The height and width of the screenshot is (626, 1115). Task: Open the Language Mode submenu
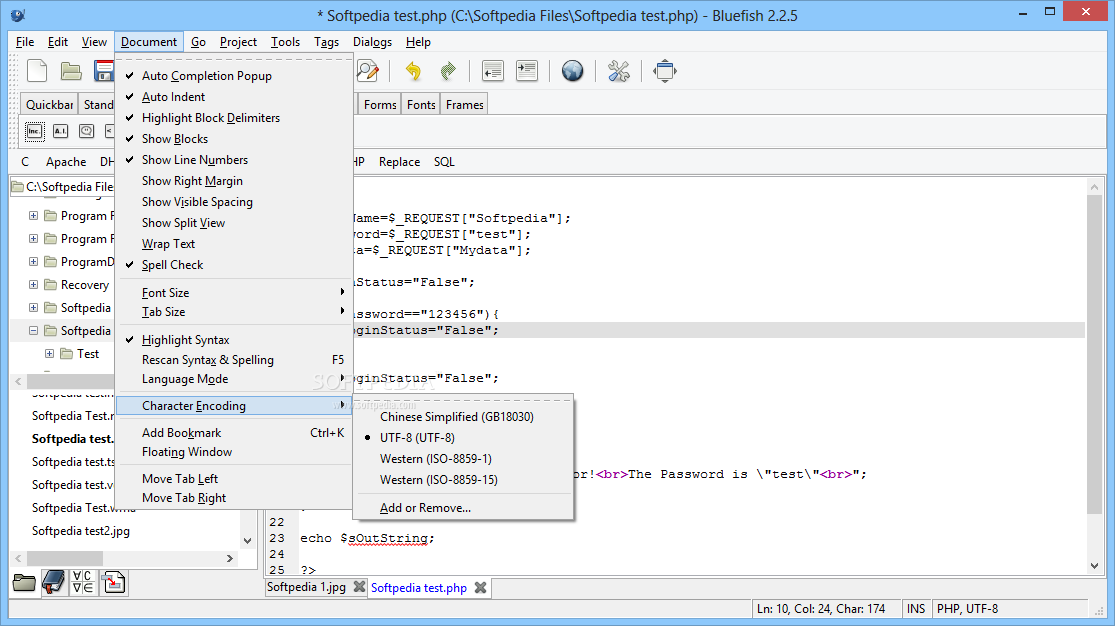point(234,379)
